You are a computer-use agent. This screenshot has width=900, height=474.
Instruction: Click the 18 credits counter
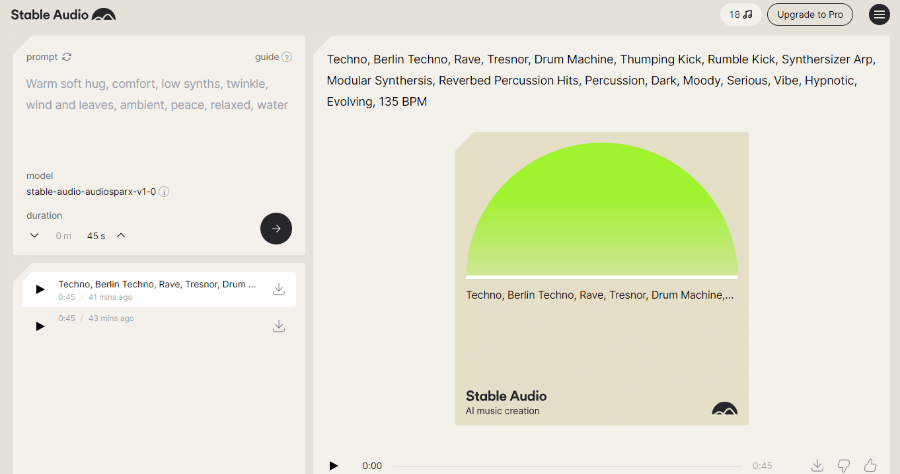pos(740,15)
